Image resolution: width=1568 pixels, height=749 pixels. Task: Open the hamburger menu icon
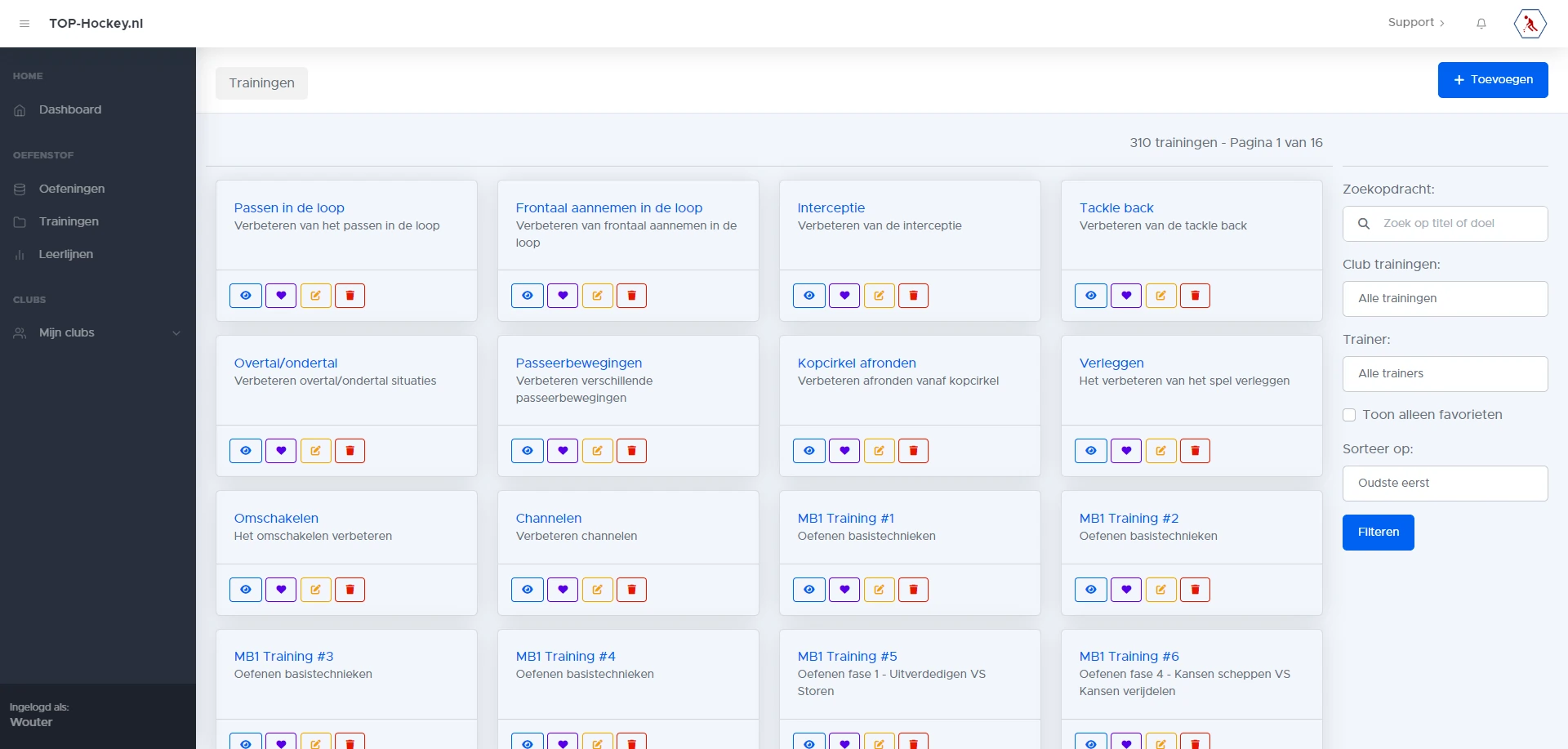point(24,24)
